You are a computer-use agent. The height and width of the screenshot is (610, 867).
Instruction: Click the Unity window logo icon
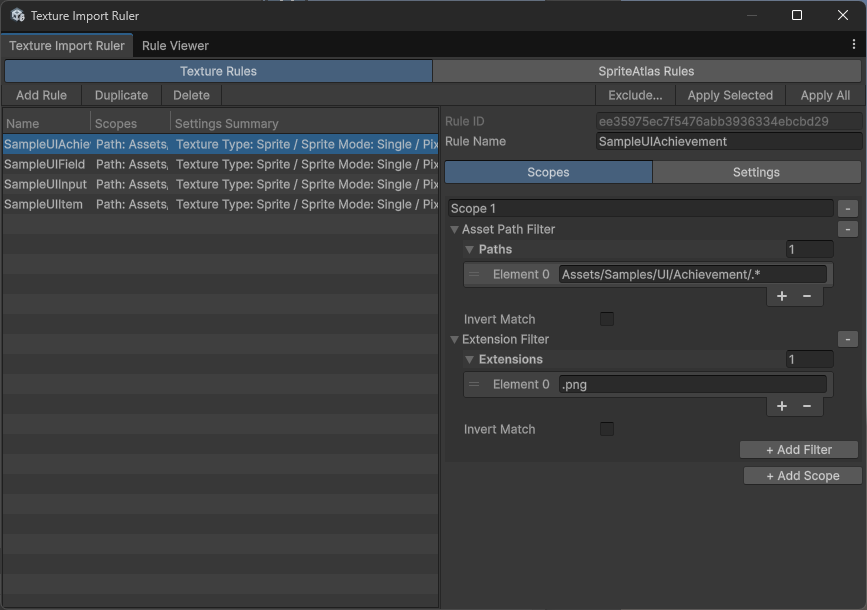pos(18,15)
